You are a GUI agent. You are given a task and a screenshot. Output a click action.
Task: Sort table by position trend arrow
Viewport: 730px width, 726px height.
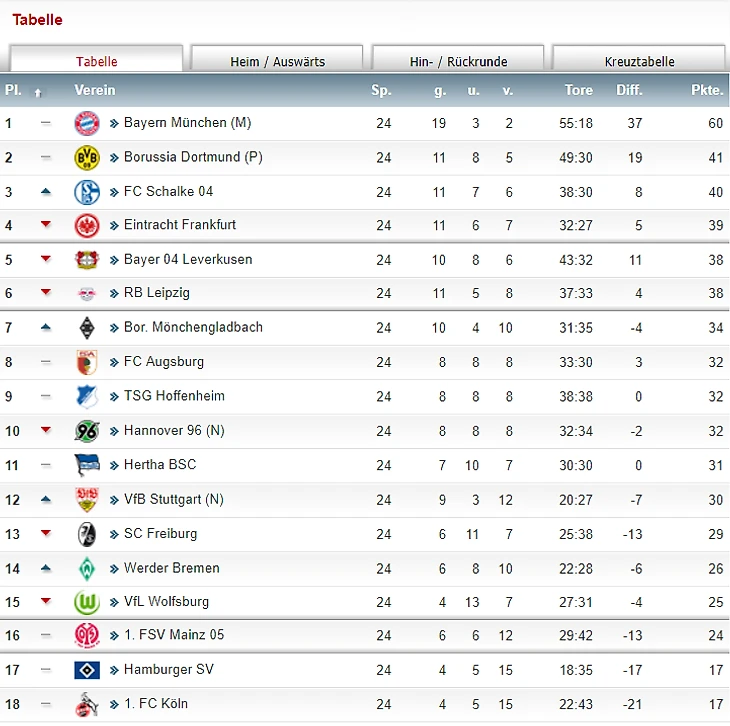39,92
